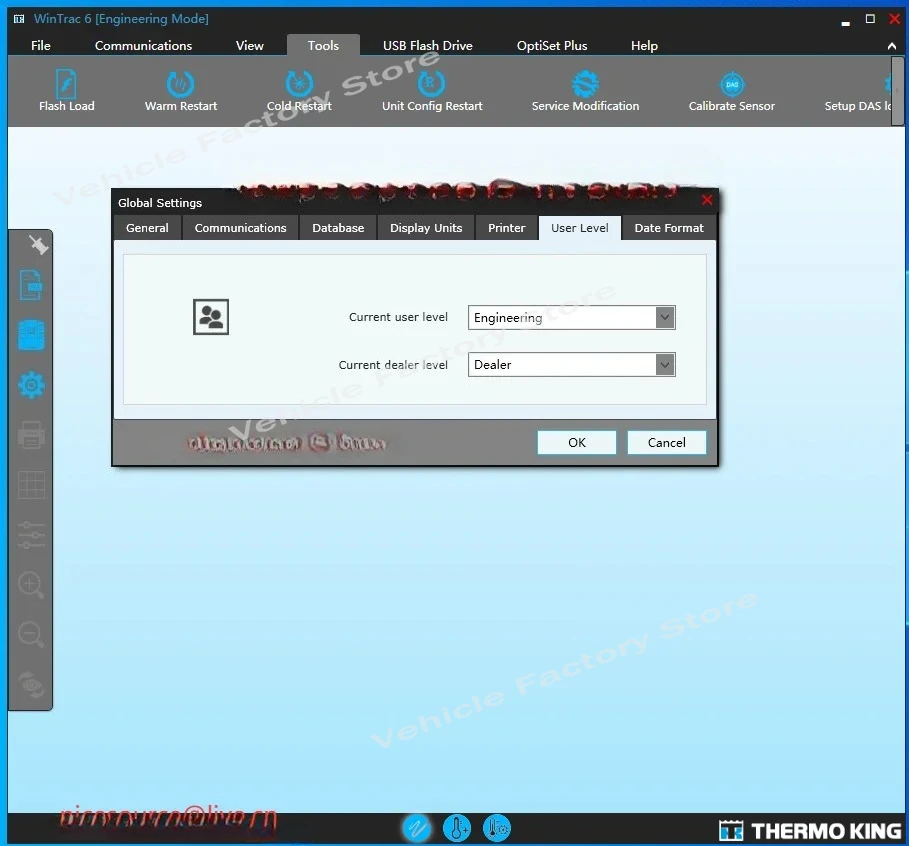This screenshot has width=909, height=846.
Task: Open the OptiSet Plus menu
Action: [x=552, y=45]
